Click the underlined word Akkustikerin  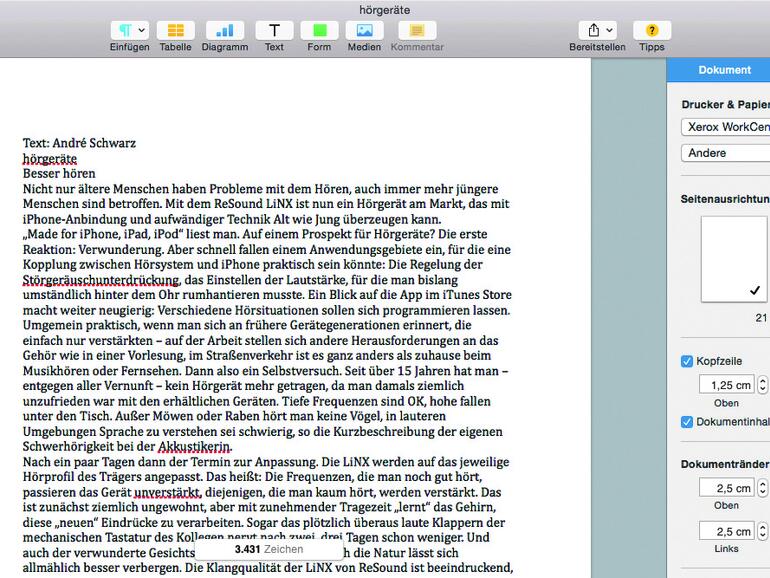point(194,446)
